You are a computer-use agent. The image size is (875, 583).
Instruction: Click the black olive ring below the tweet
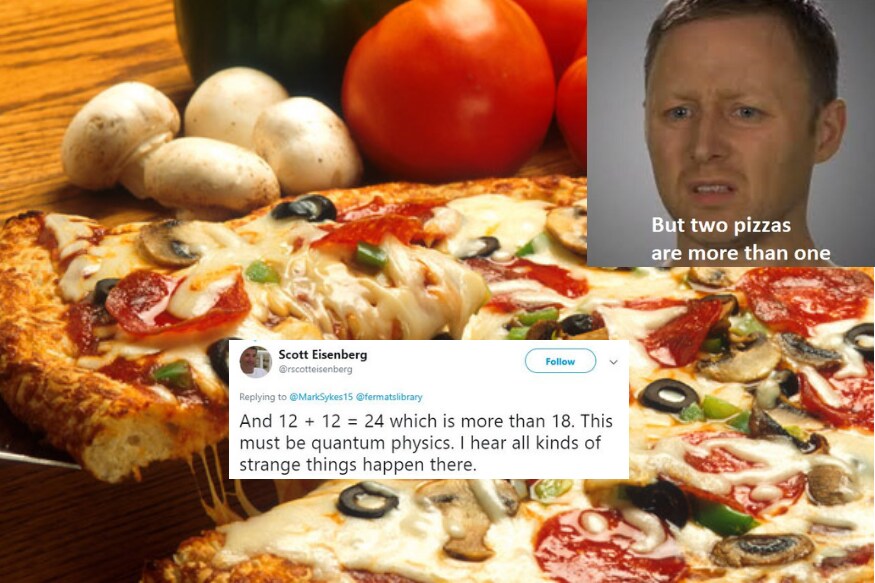pyautogui.click(x=367, y=500)
